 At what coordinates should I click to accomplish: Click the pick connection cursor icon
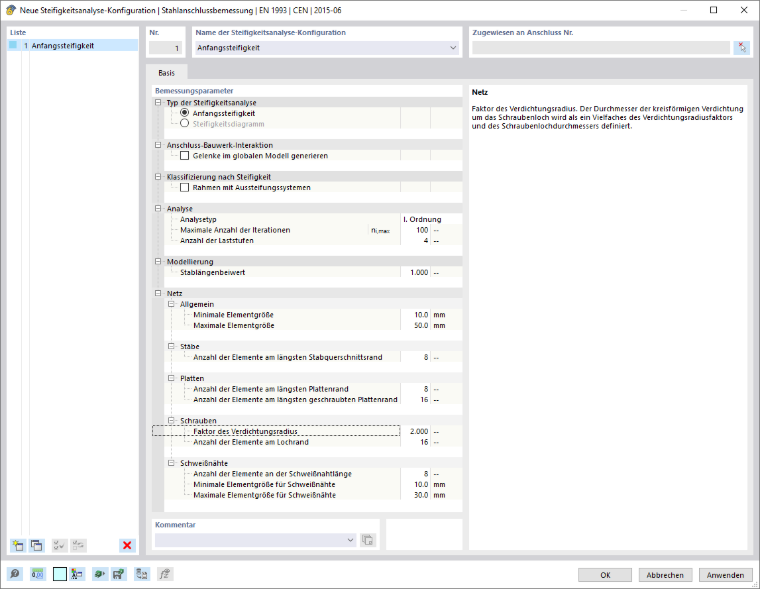742,48
